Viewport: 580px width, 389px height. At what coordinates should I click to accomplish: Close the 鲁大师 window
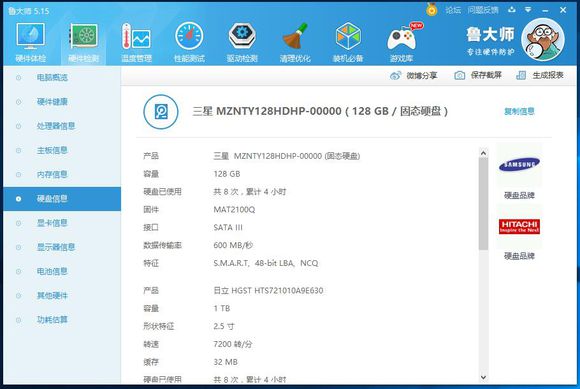(563, 10)
